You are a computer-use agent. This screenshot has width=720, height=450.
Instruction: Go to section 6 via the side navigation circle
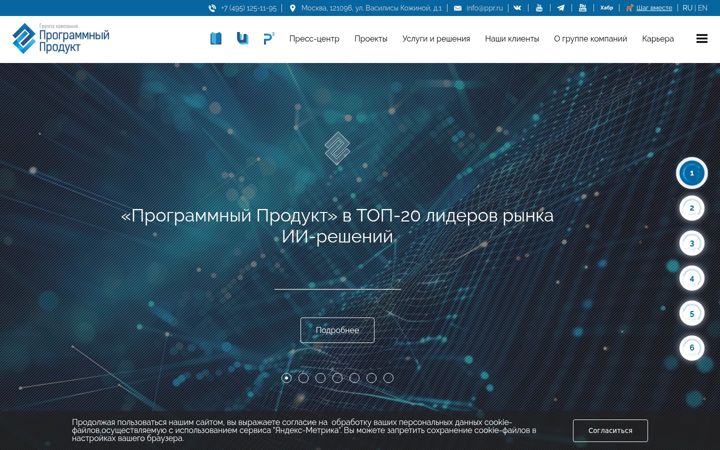click(x=692, y=348)
